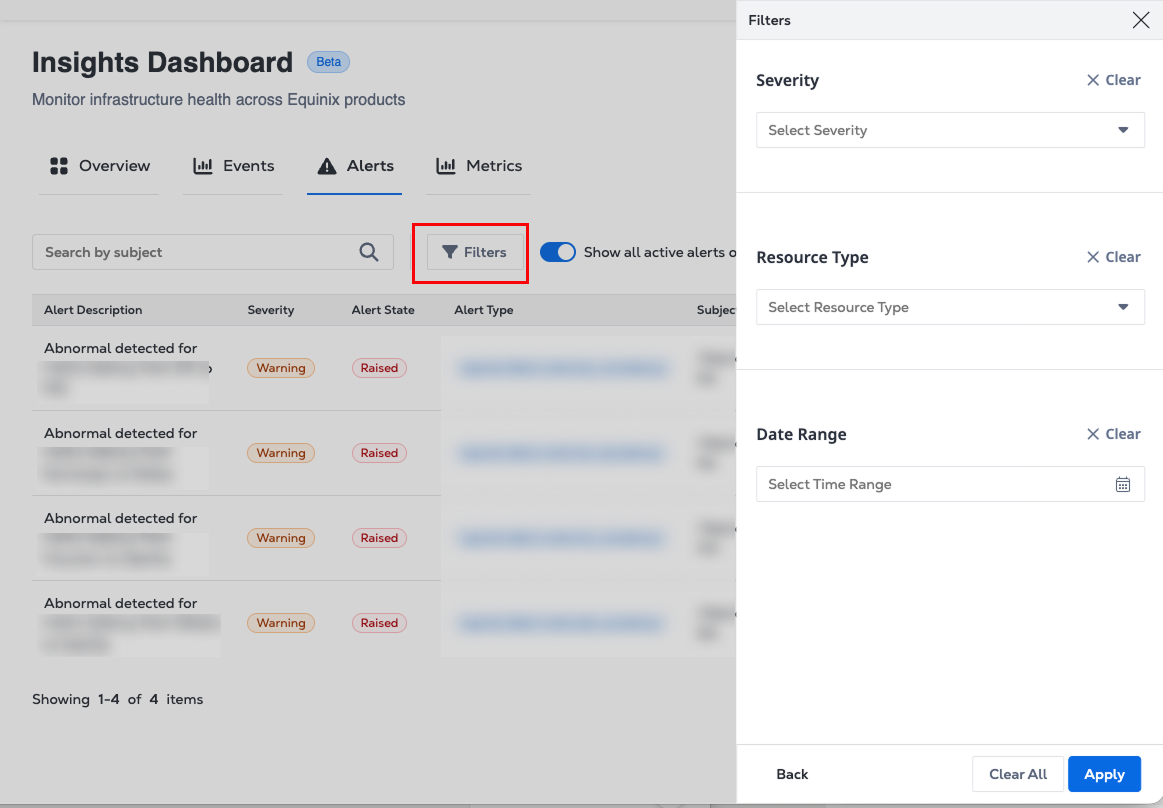Viewport: 1163px width, 808px height.
Task: Click the X icon beside Severity Clear
Action: coord(1093,80)
